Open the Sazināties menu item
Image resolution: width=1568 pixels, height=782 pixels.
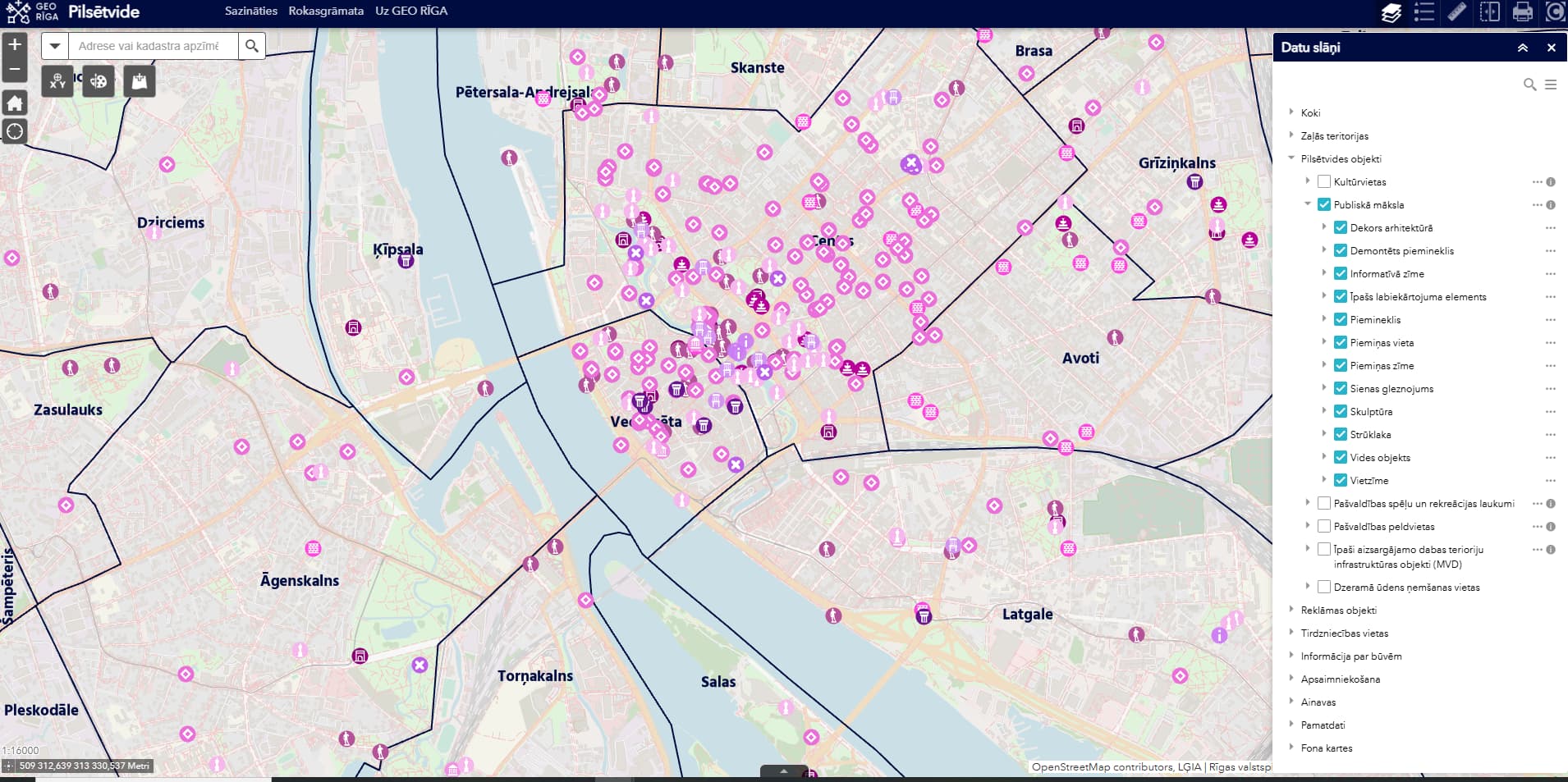coord(251,11)
